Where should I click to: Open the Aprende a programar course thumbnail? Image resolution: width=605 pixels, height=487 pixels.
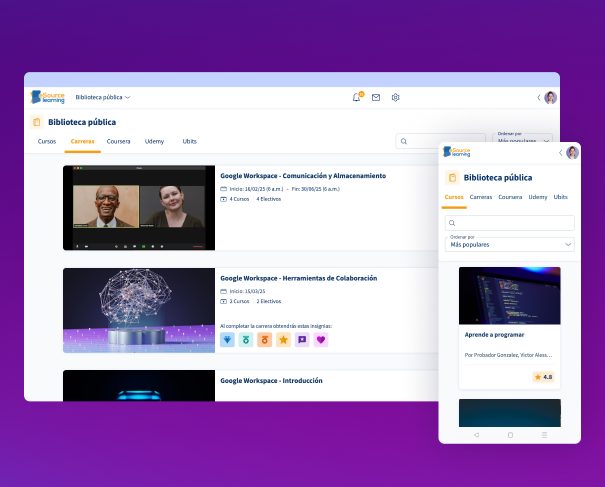(510, 296)
